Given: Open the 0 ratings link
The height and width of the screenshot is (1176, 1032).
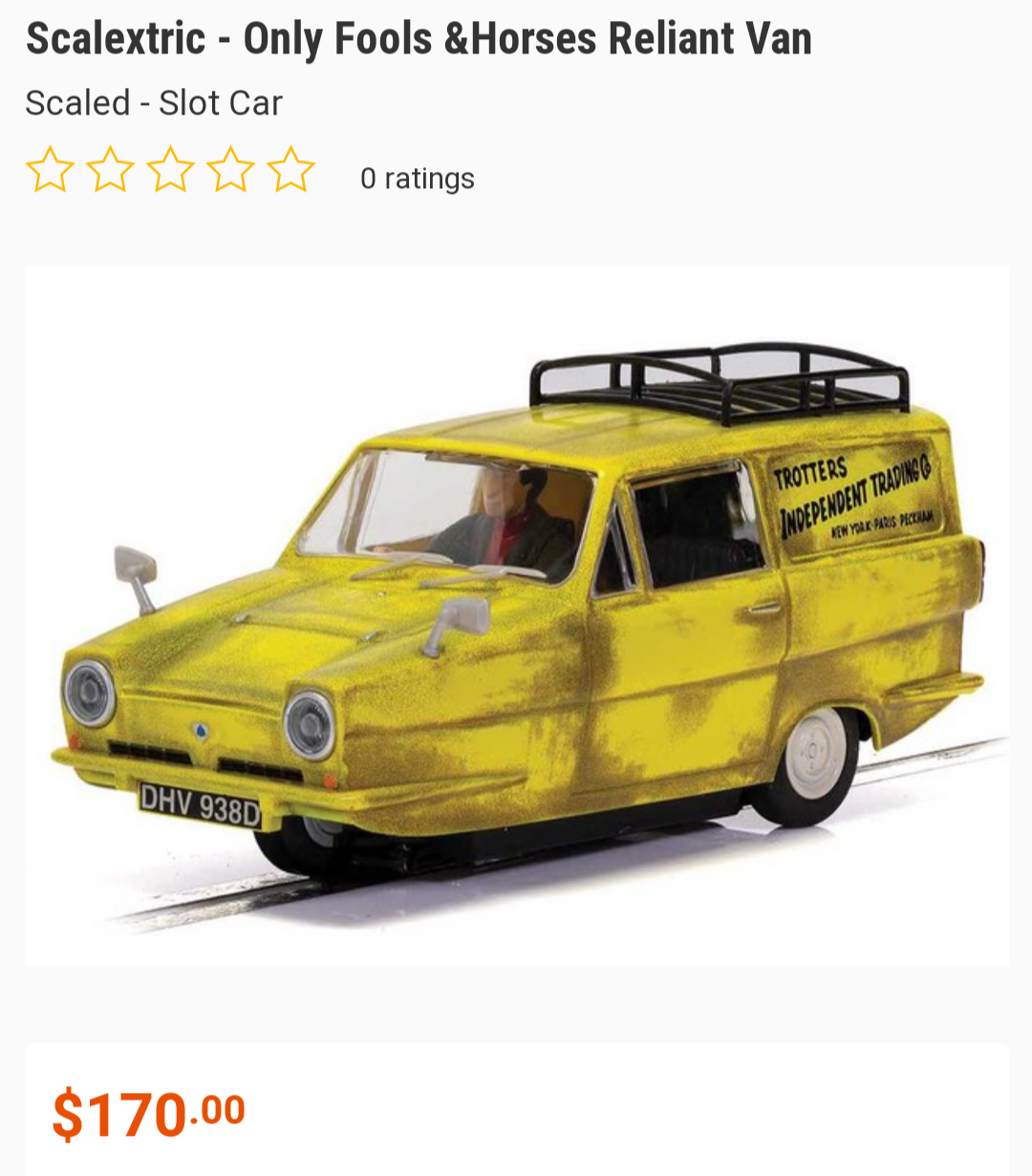Looking at the screenshot, I should click(x=418, y=179).
